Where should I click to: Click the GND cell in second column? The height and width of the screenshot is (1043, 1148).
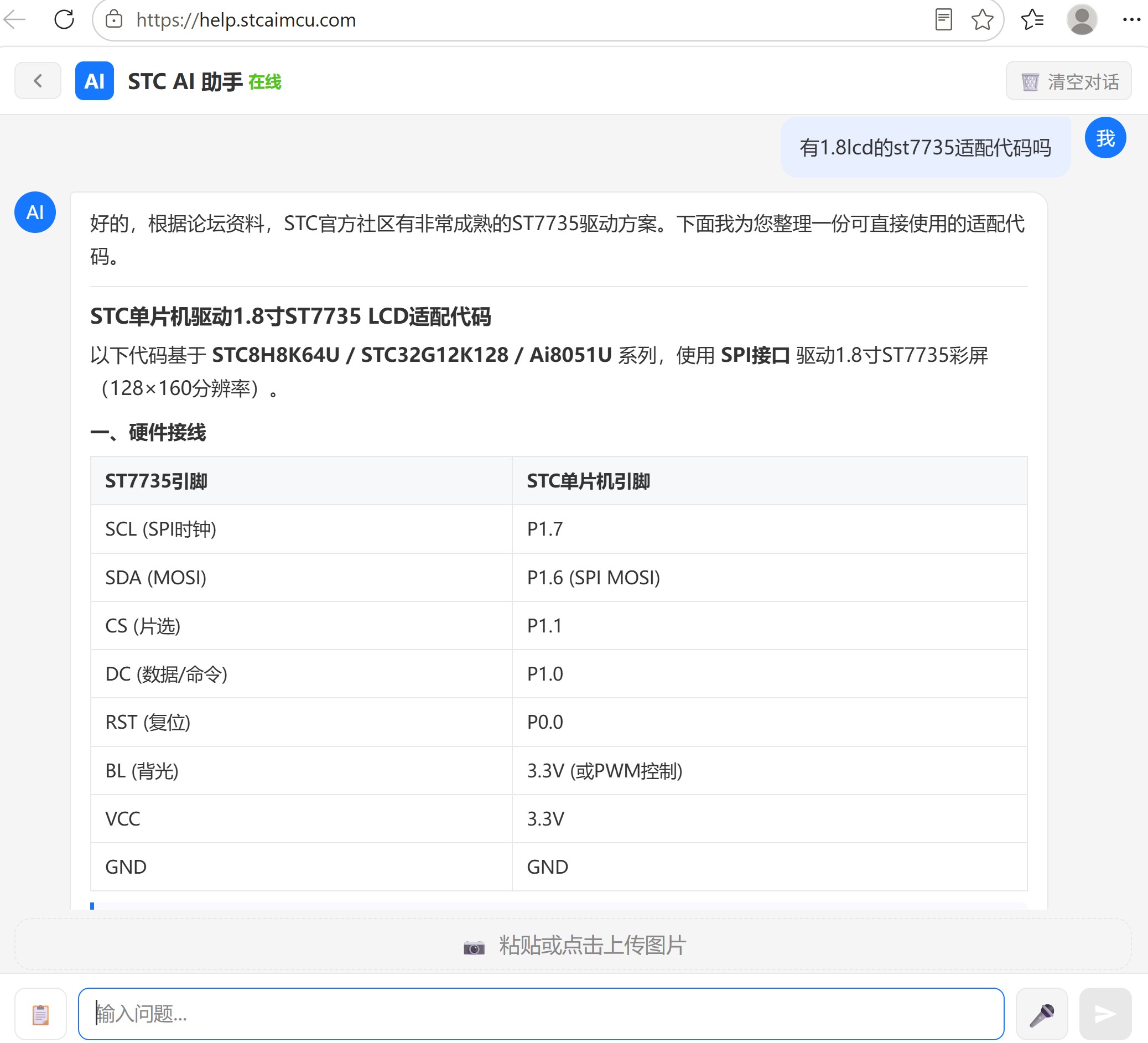coord(770,867)
